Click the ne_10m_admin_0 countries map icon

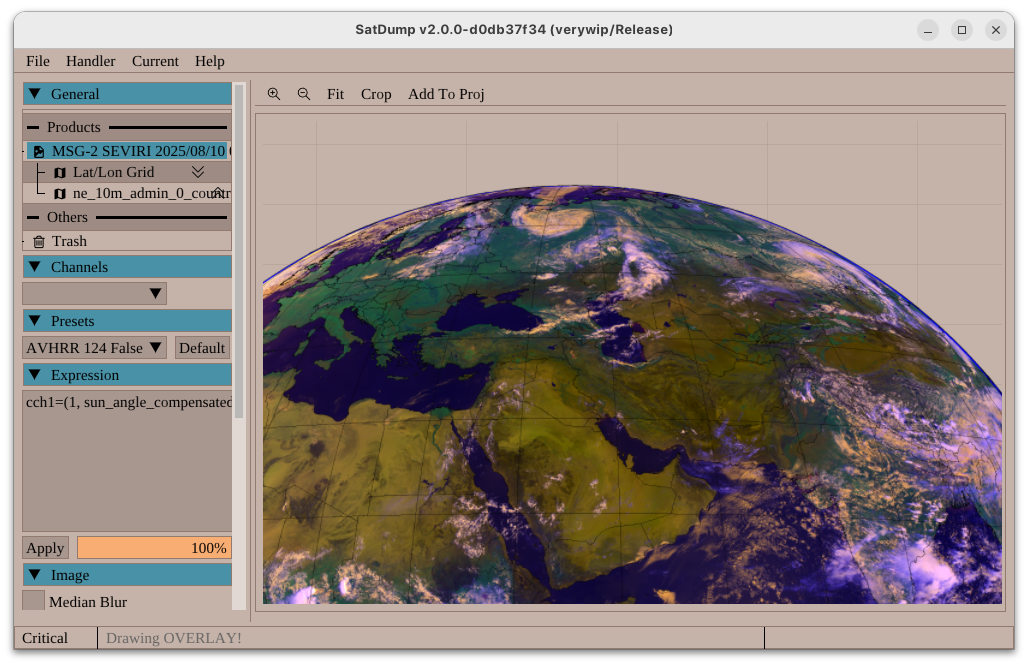pos(60,194)
